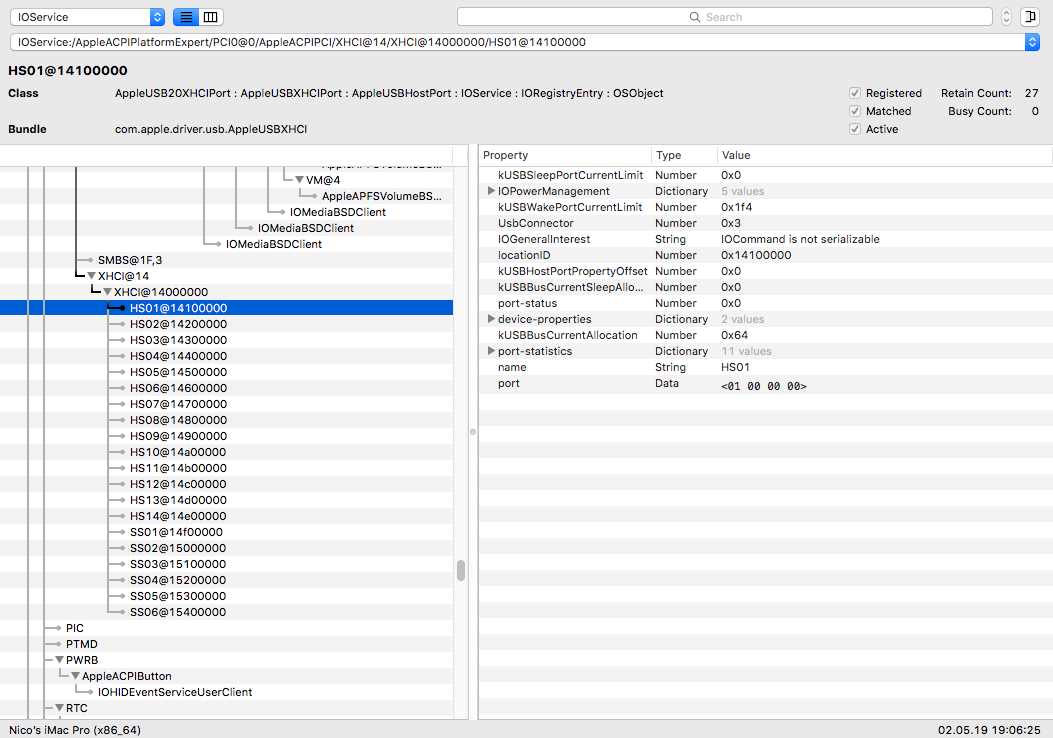The image size is (1053, 738).
Task: Open the IOService plane dropdown
Action: [x=87, y=17]
